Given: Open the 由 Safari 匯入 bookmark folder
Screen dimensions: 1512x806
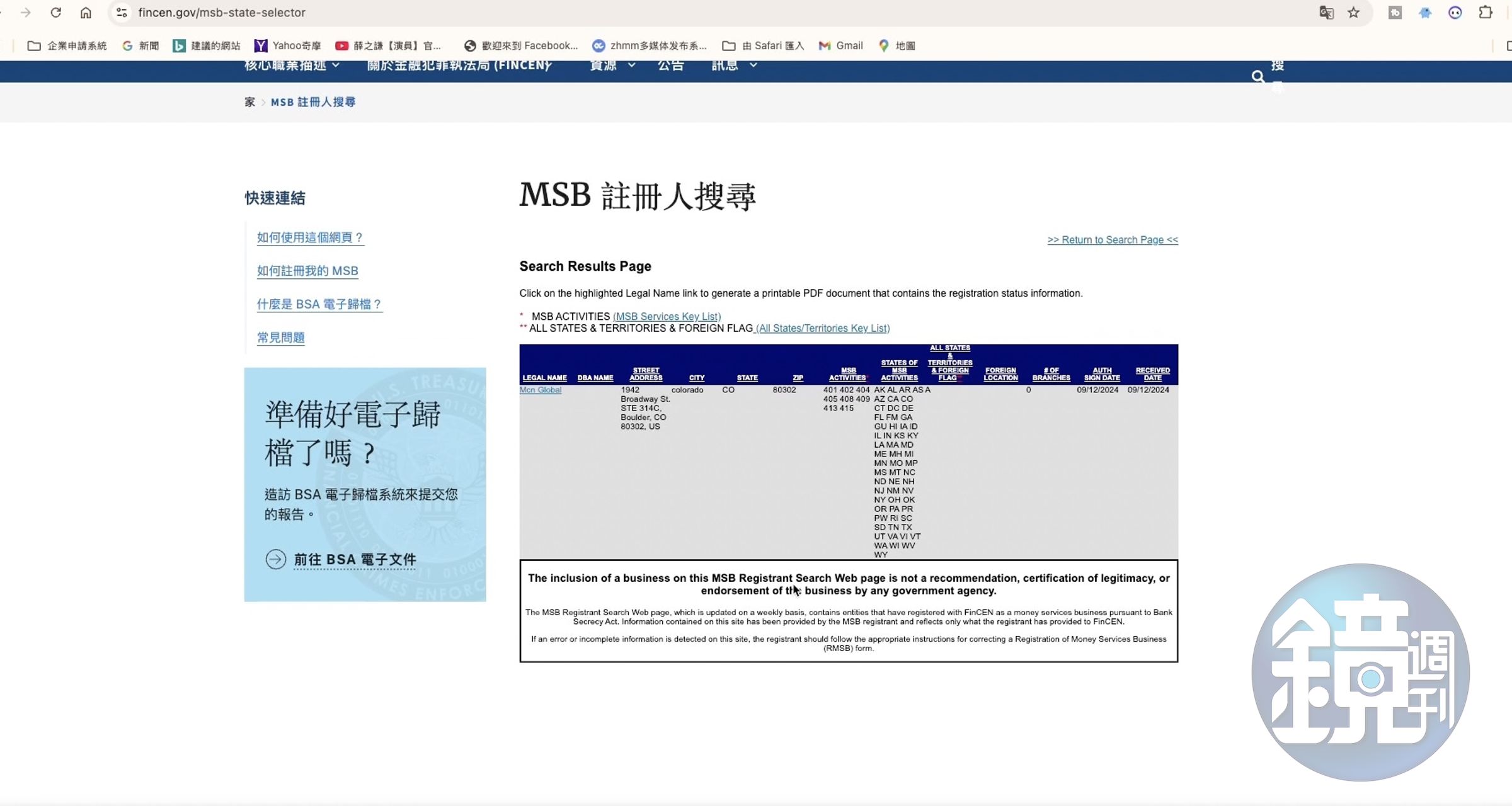Looking at the screenshot, I should click(x=763, y=46).
